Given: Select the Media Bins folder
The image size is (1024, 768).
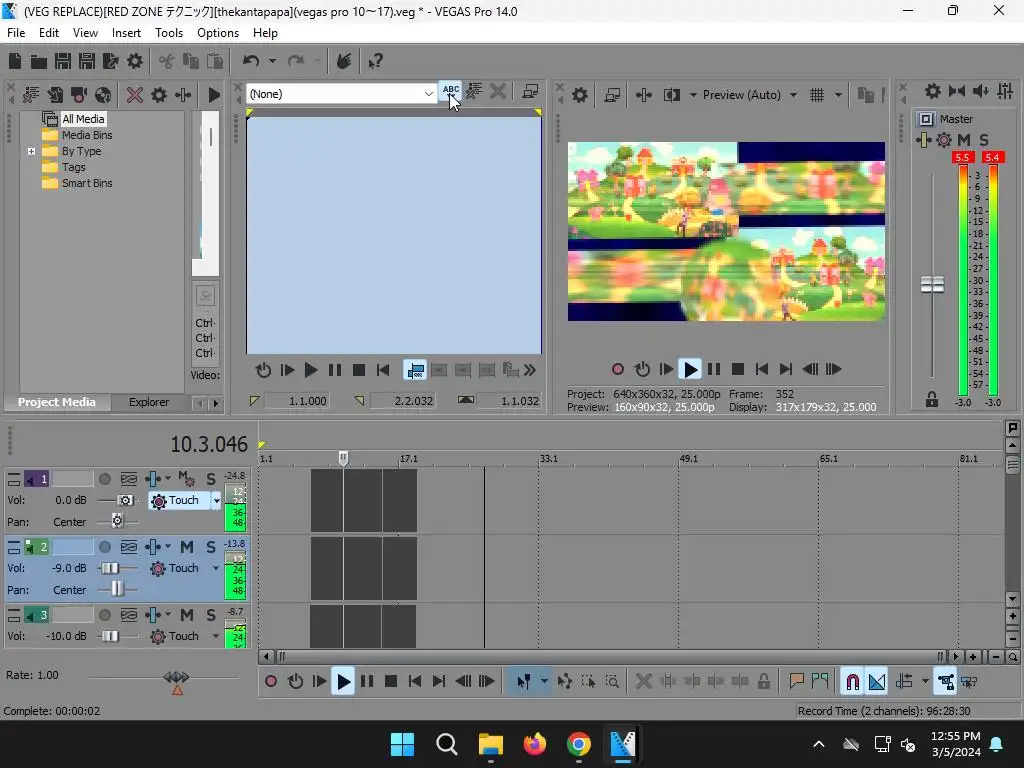Looking at the screenshot, I should pos(86,135).
